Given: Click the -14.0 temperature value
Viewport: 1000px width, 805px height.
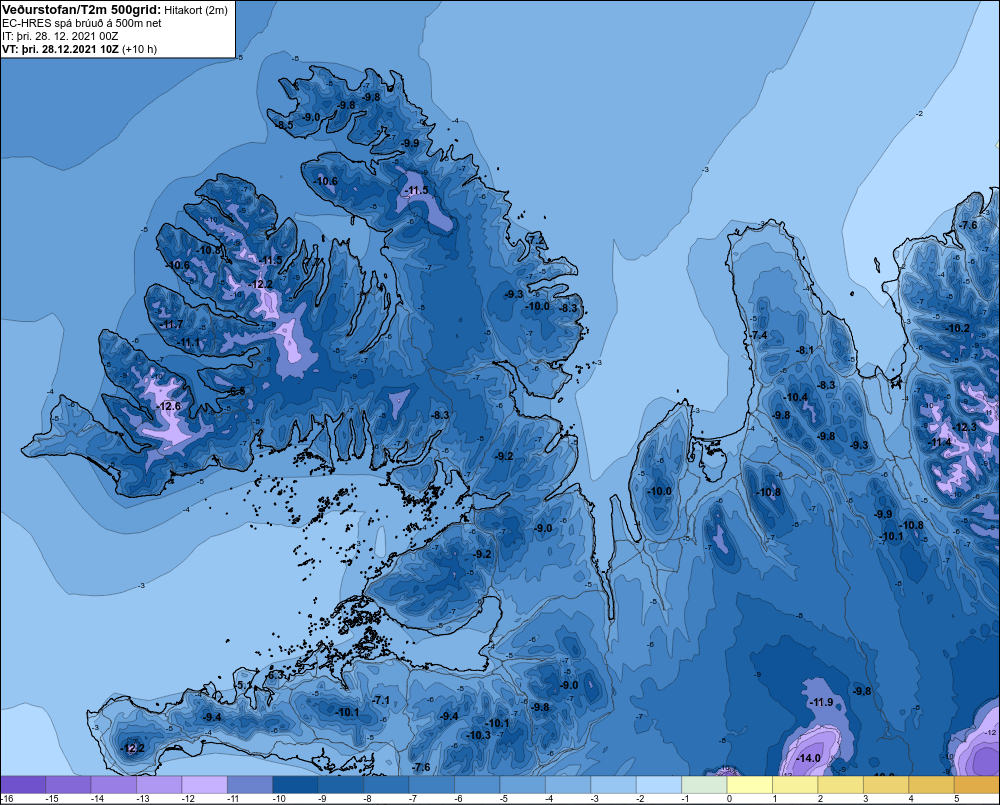Looking at the screenshot, I should pos(809,758).
